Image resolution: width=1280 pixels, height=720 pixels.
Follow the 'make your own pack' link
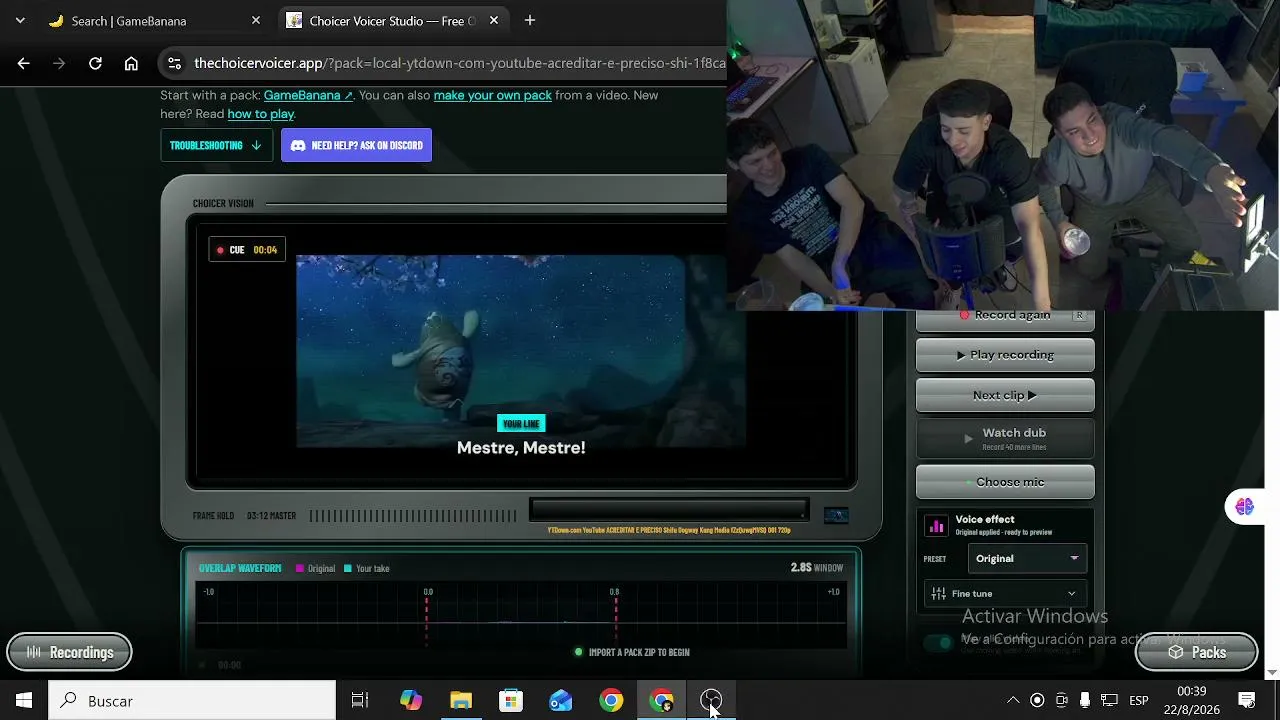click(493, 95)
